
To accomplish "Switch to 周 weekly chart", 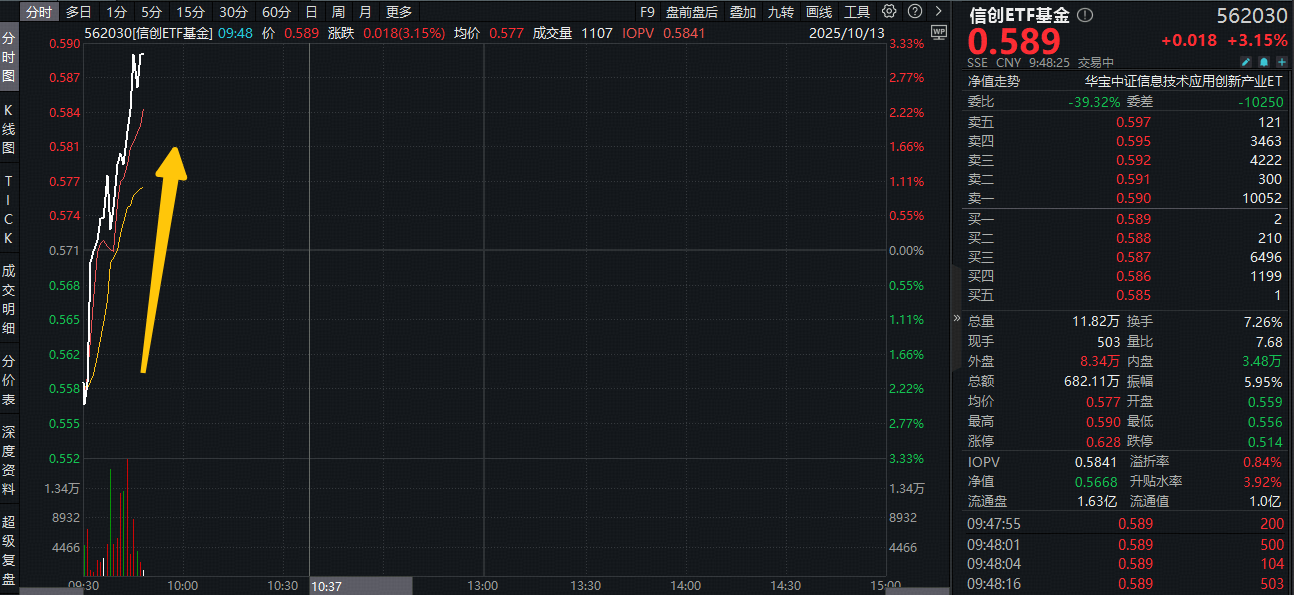I will point(338,12).
